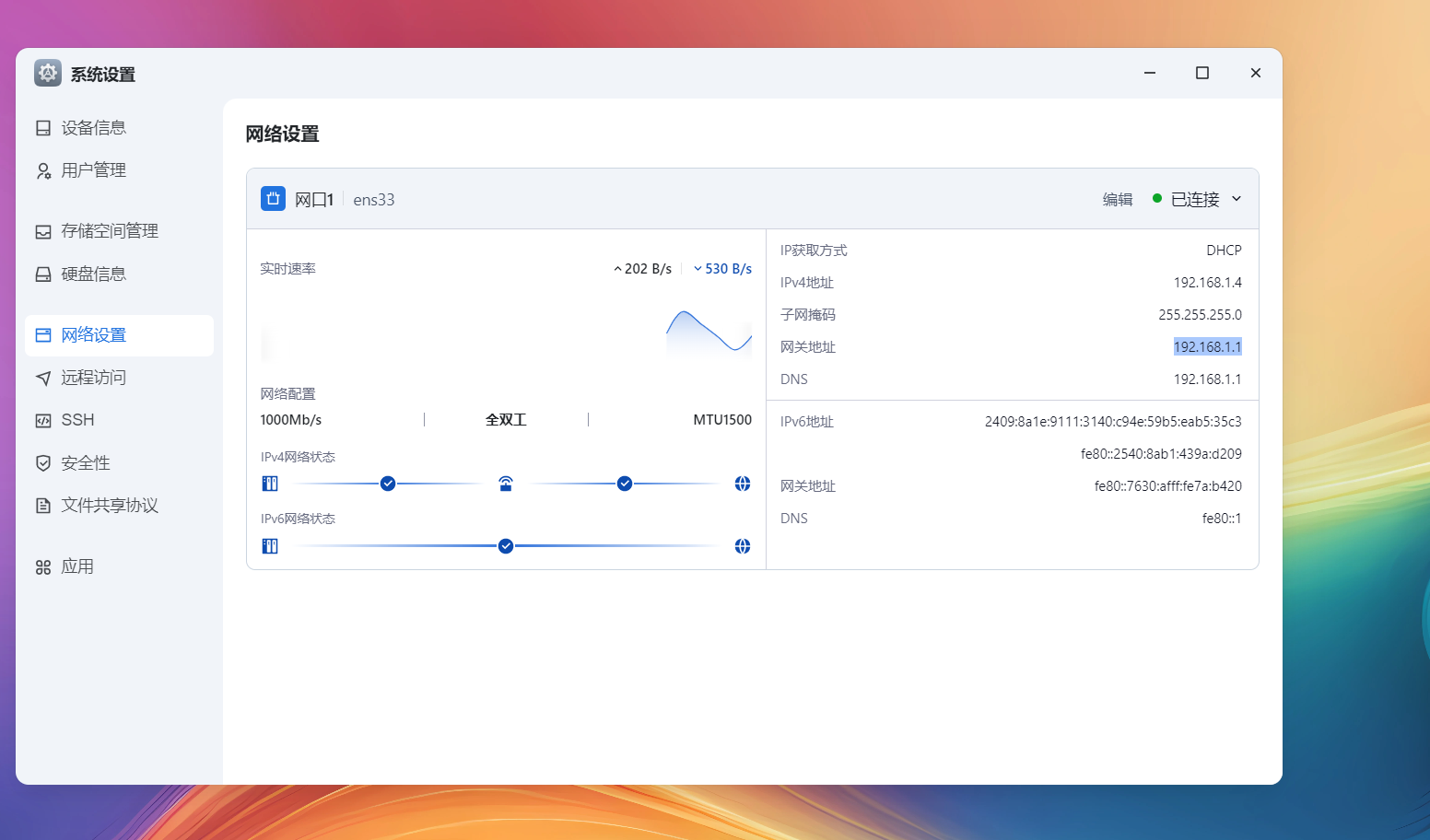Open the 应用 section
This screenshot has height=840, width=1430.
(x=120, y=567)
